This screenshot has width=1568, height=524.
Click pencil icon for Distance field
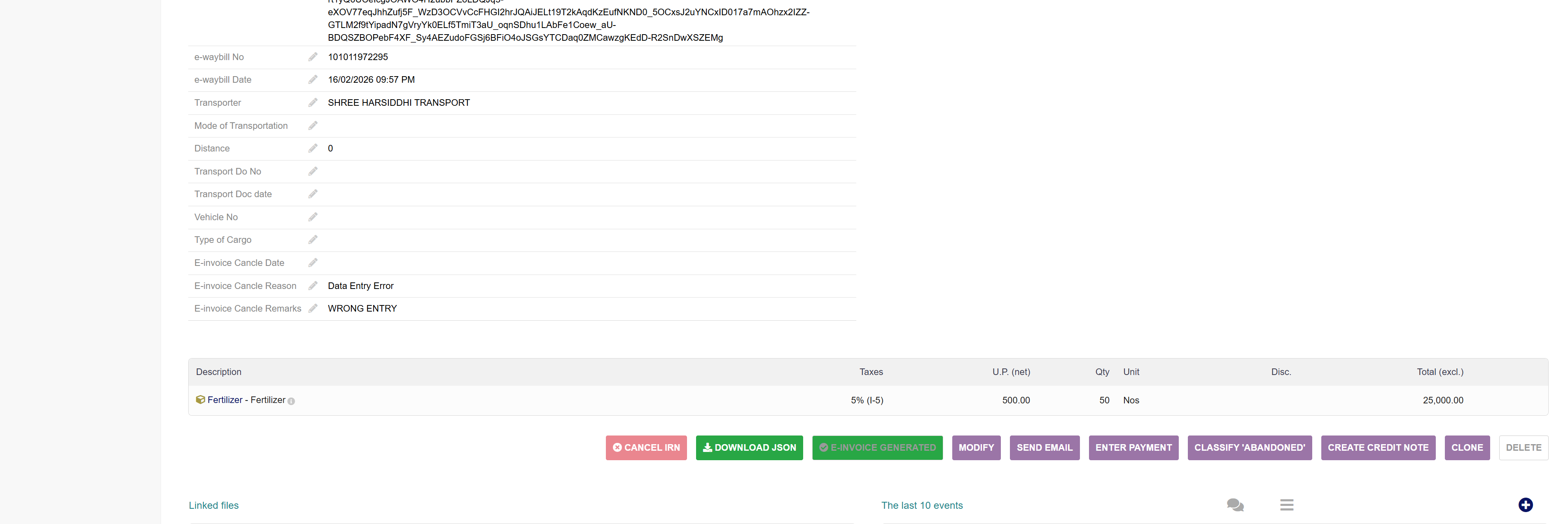[313, 149]
